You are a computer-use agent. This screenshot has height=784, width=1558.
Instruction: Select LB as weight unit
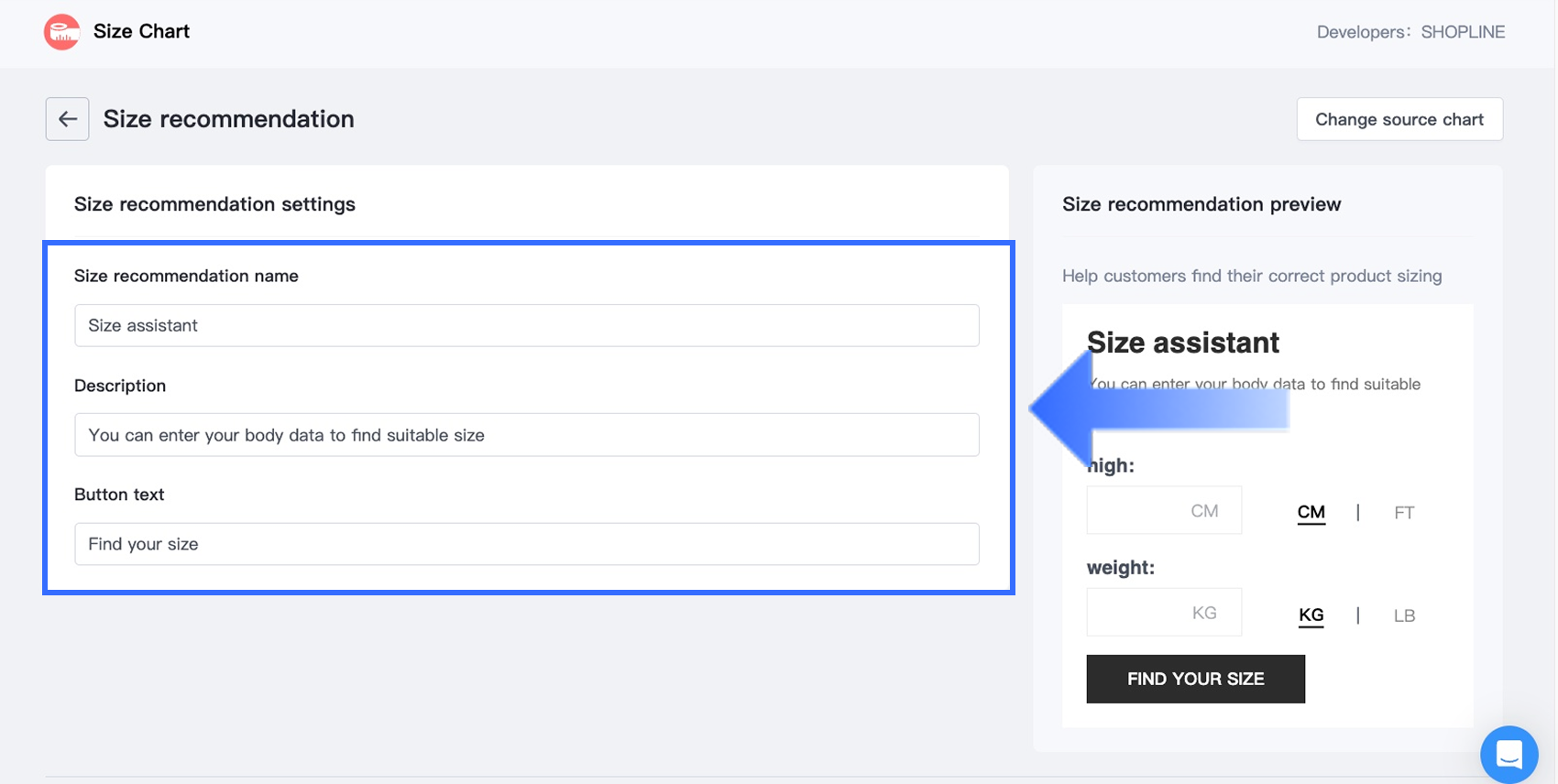pos(1403,615)
